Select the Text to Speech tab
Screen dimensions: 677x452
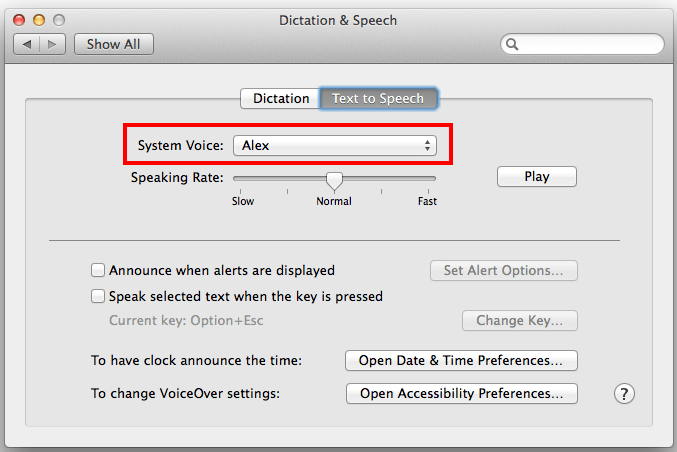point(378,98)
